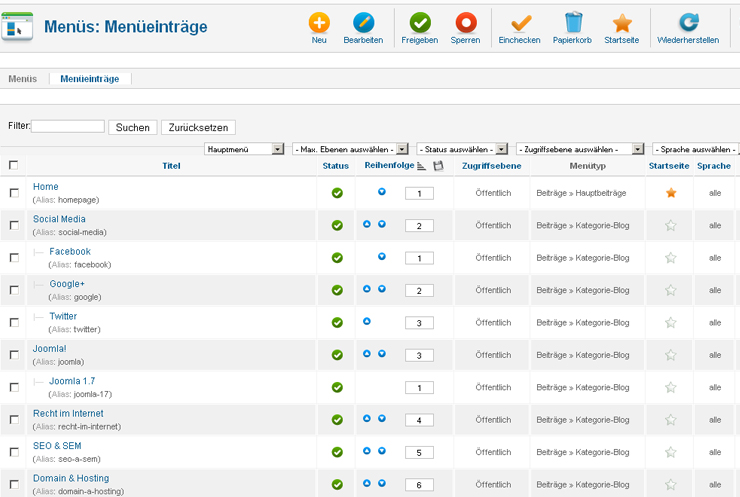740x497 pixels.
Task: Tick the select-all checkbox in table header
Action: [14, 166]
